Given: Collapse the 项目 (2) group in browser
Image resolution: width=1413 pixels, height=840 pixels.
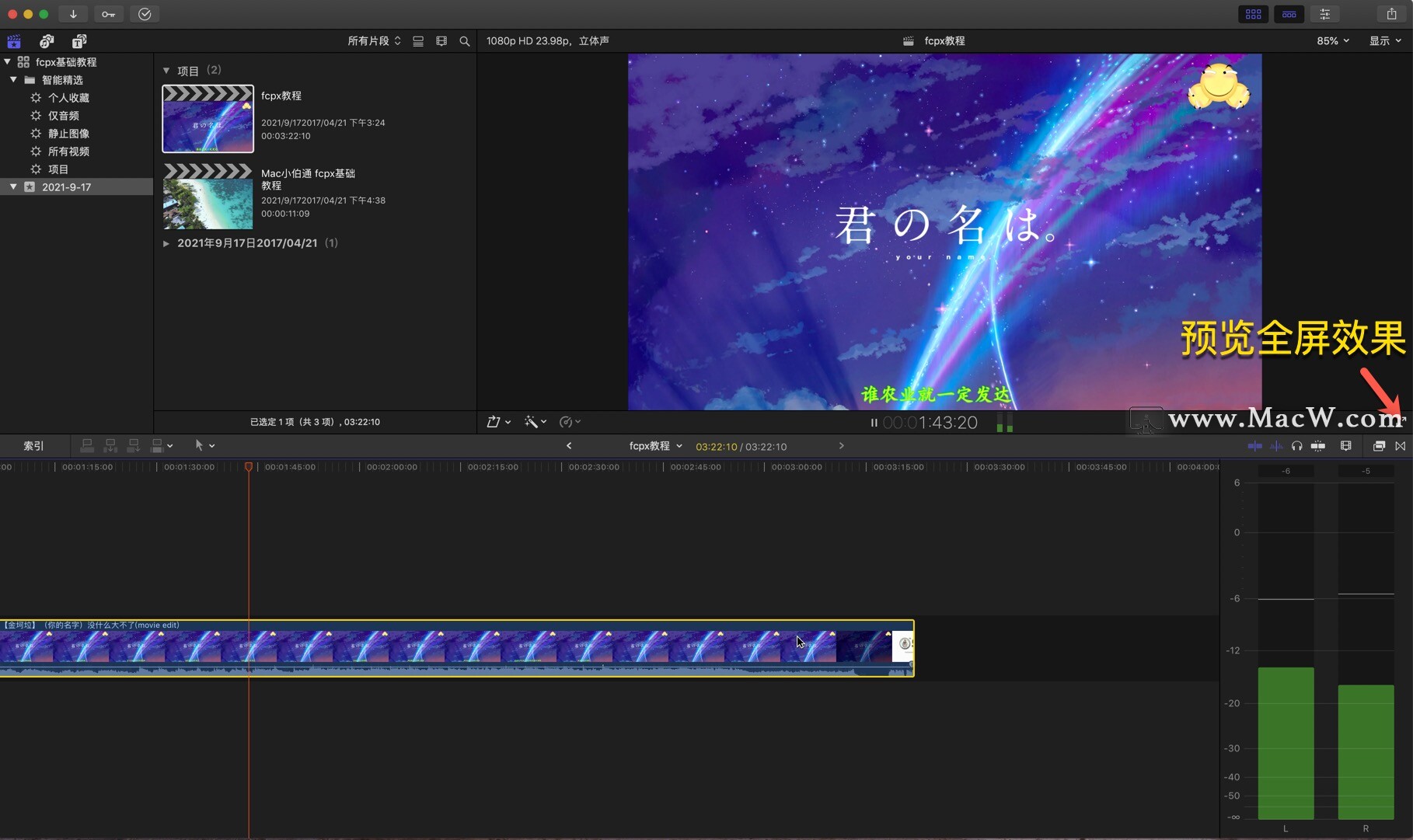Looking at the screenshot, I should point(166,71).
